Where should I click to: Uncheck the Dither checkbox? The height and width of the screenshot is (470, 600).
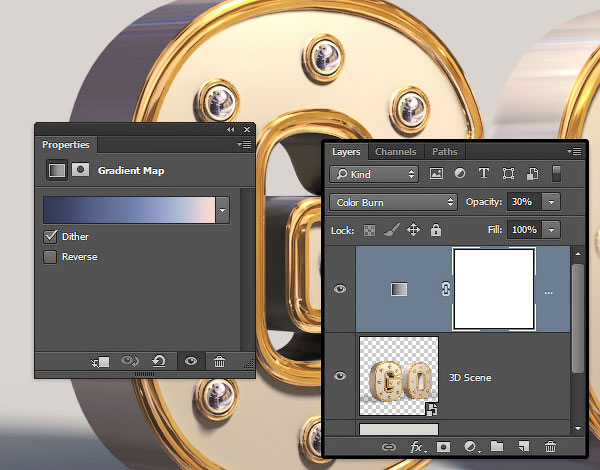pos(51,236)
